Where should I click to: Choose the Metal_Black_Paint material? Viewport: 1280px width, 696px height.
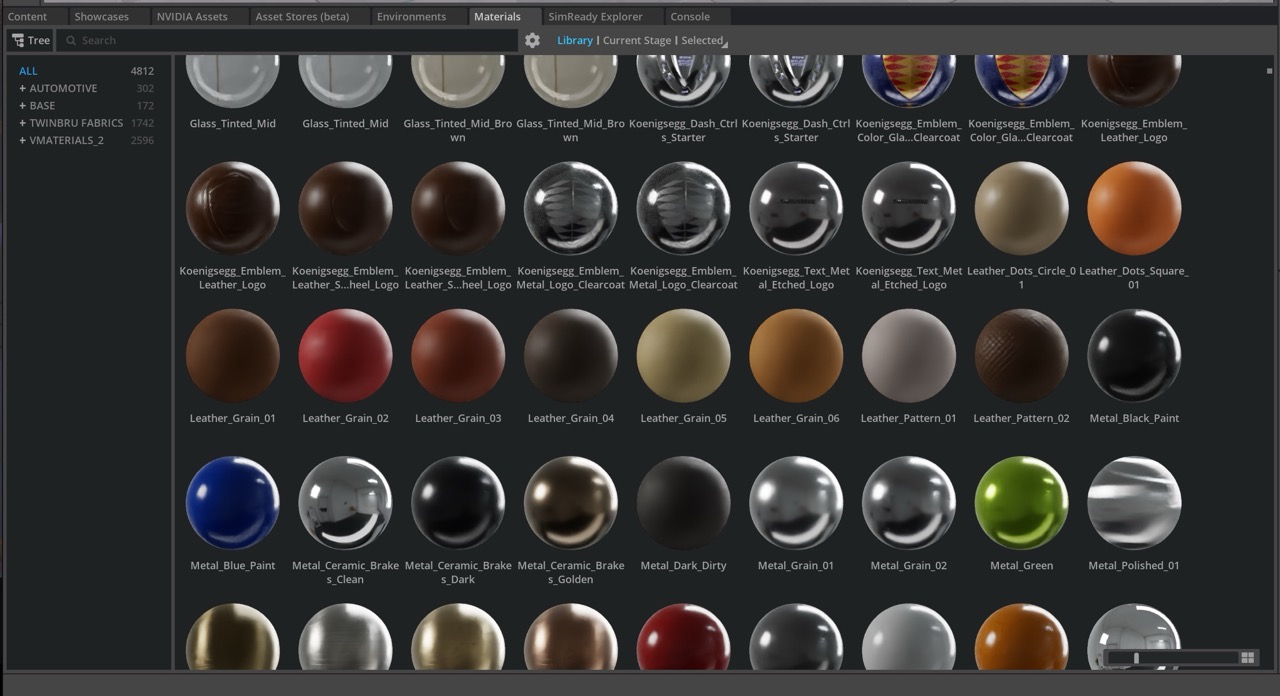click(x=1134, y=356)
